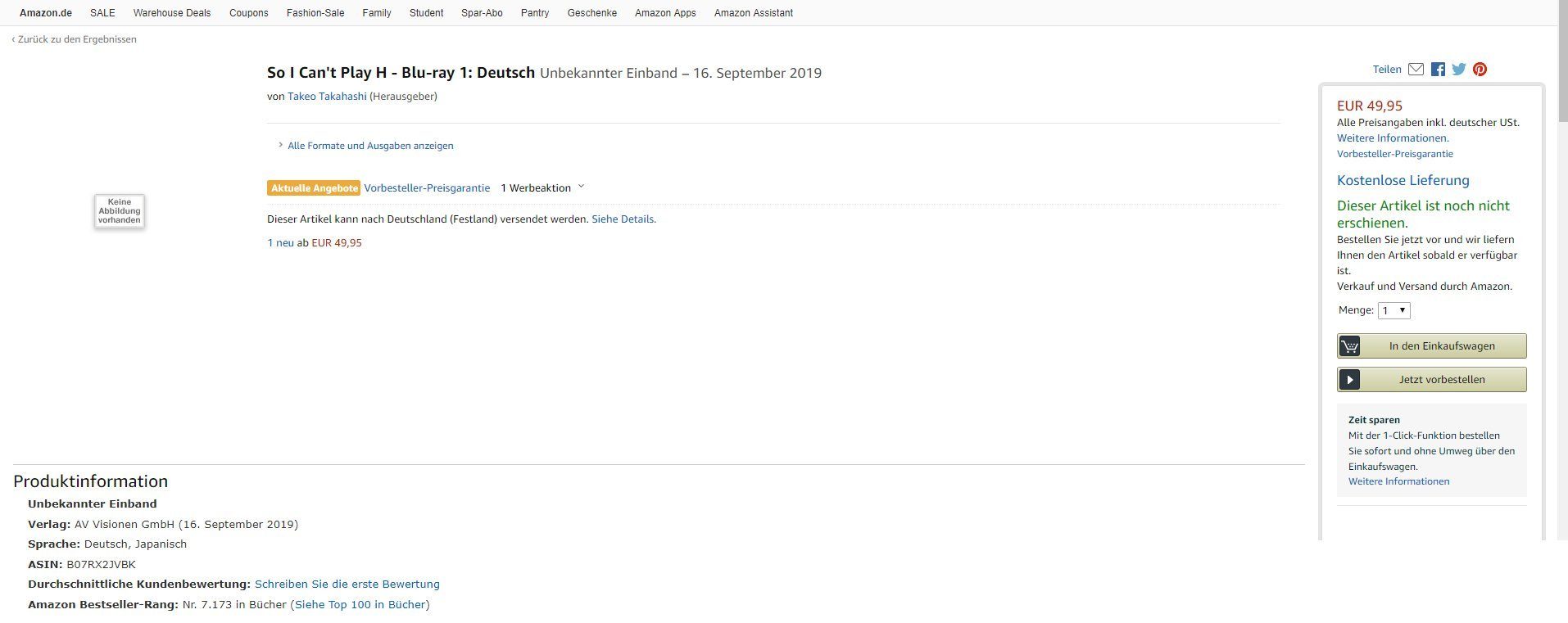1568x623 pixels.
Task: Click the Sprache Deutsch, Japanisch line
Action: click(x=107, y=544)
